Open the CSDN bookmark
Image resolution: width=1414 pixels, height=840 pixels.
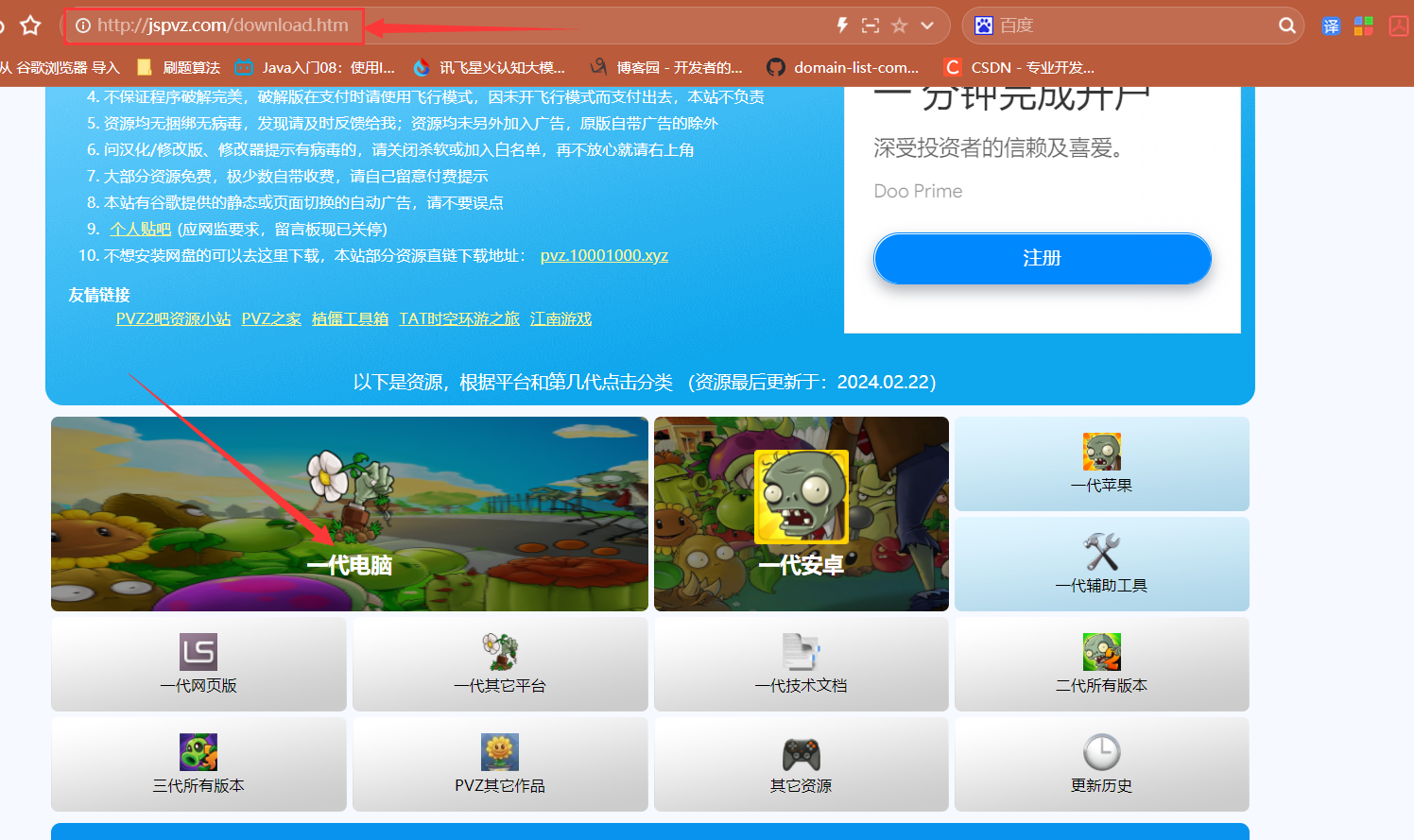[1019, 67]
